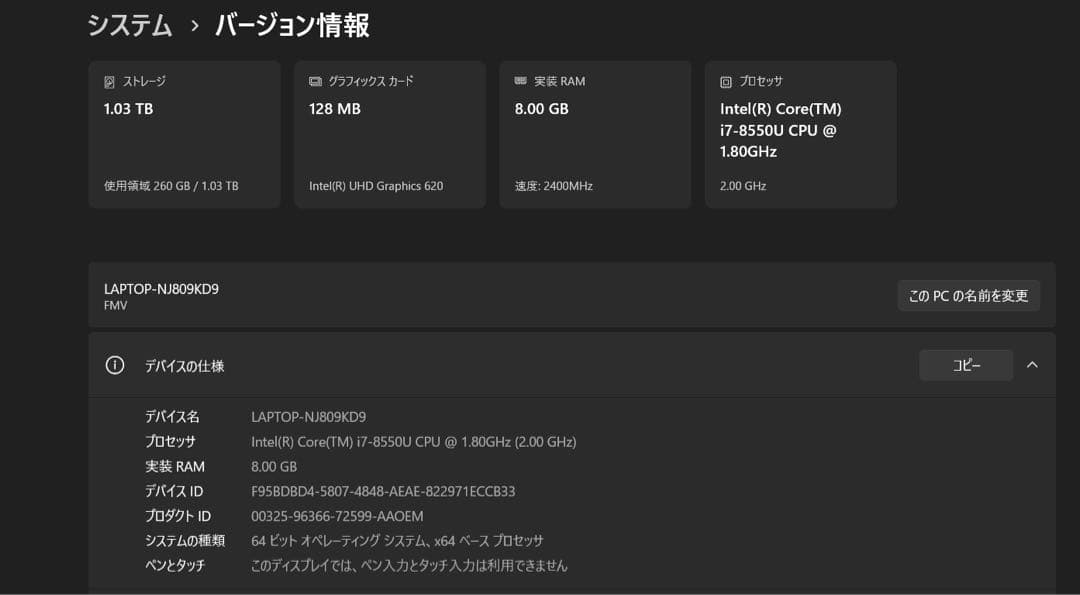Select the プロダクト ID value

point(336,516)
